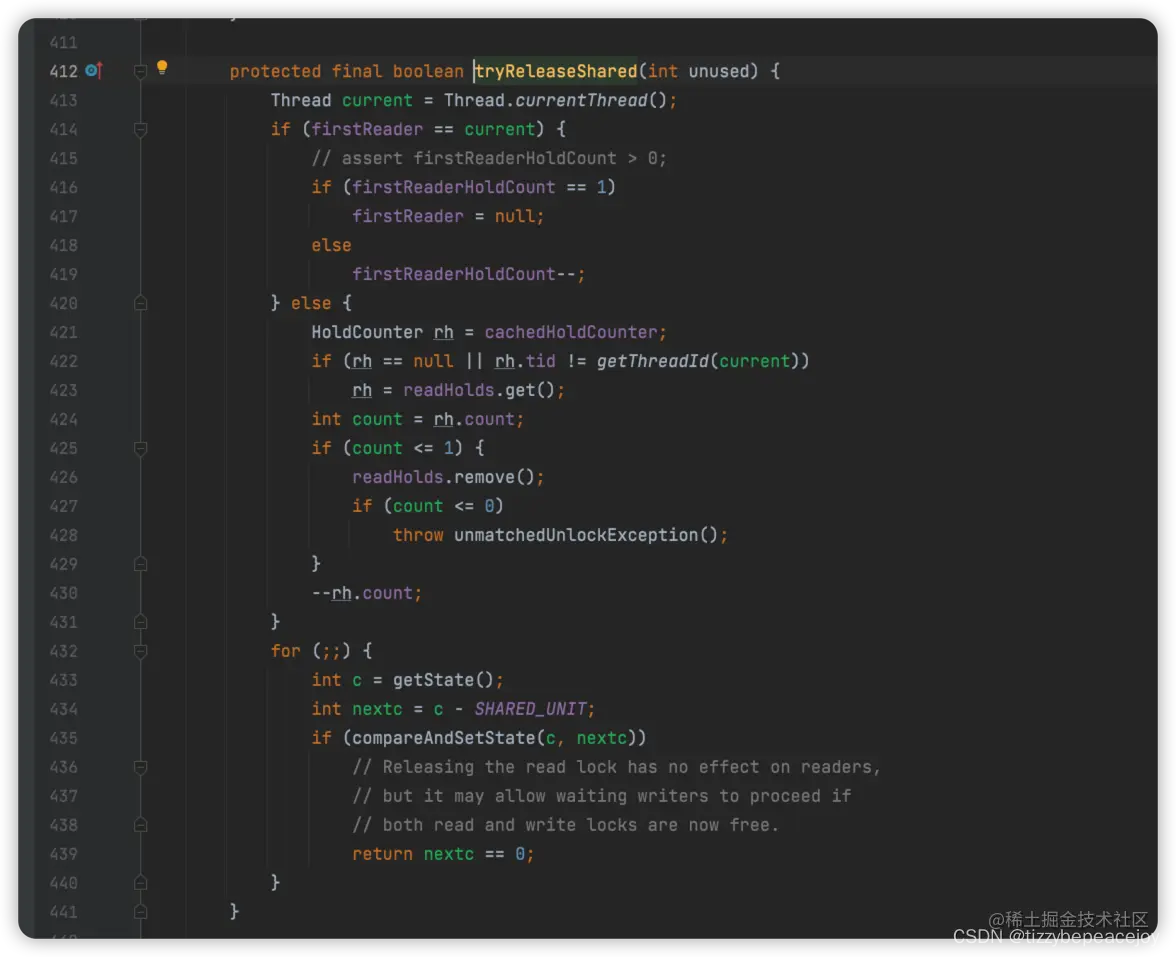Screen dimensions: 1176x957
Task: Click the 'Releasing the read lock' comment
Action: click(x=616, y=767)
